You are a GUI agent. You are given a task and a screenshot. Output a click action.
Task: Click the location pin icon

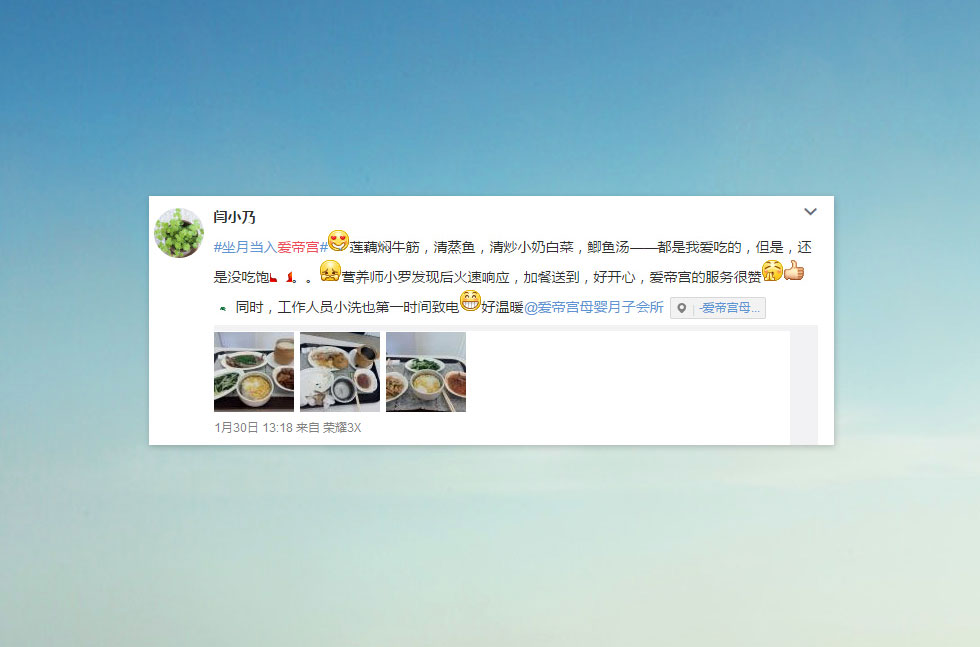682,308
